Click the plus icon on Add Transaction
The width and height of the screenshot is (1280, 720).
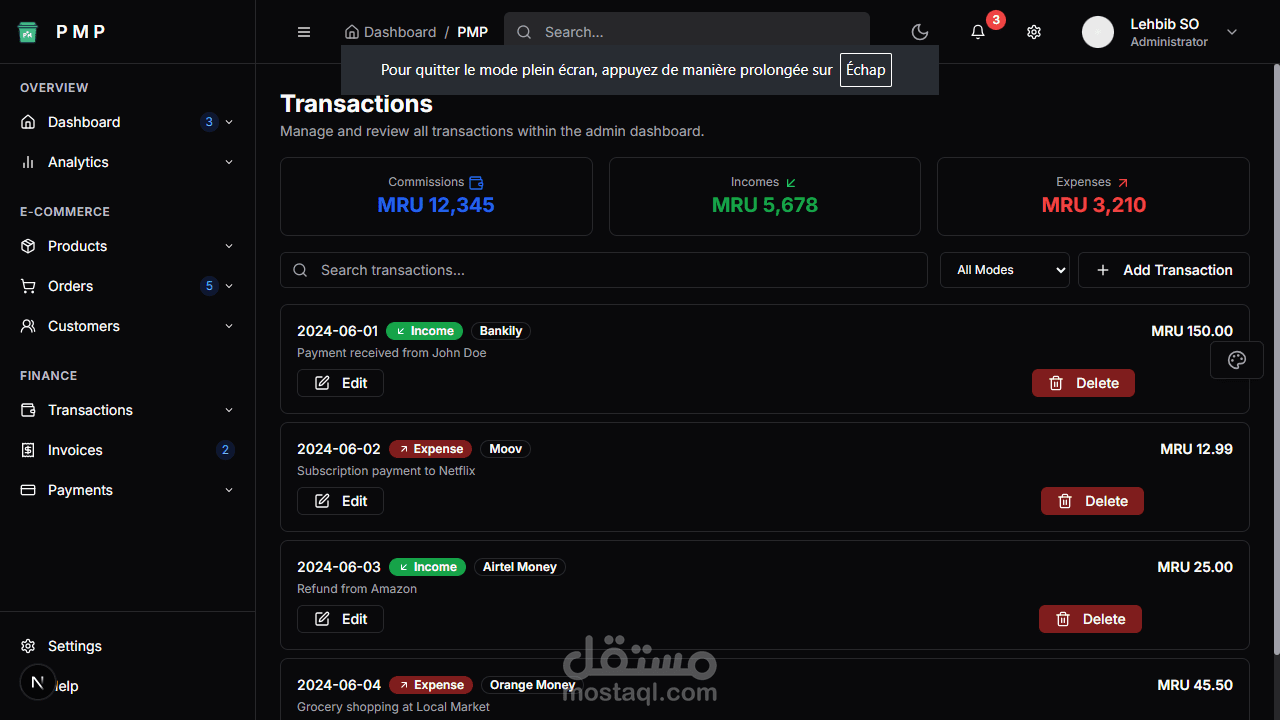(x=1103, y=270)
